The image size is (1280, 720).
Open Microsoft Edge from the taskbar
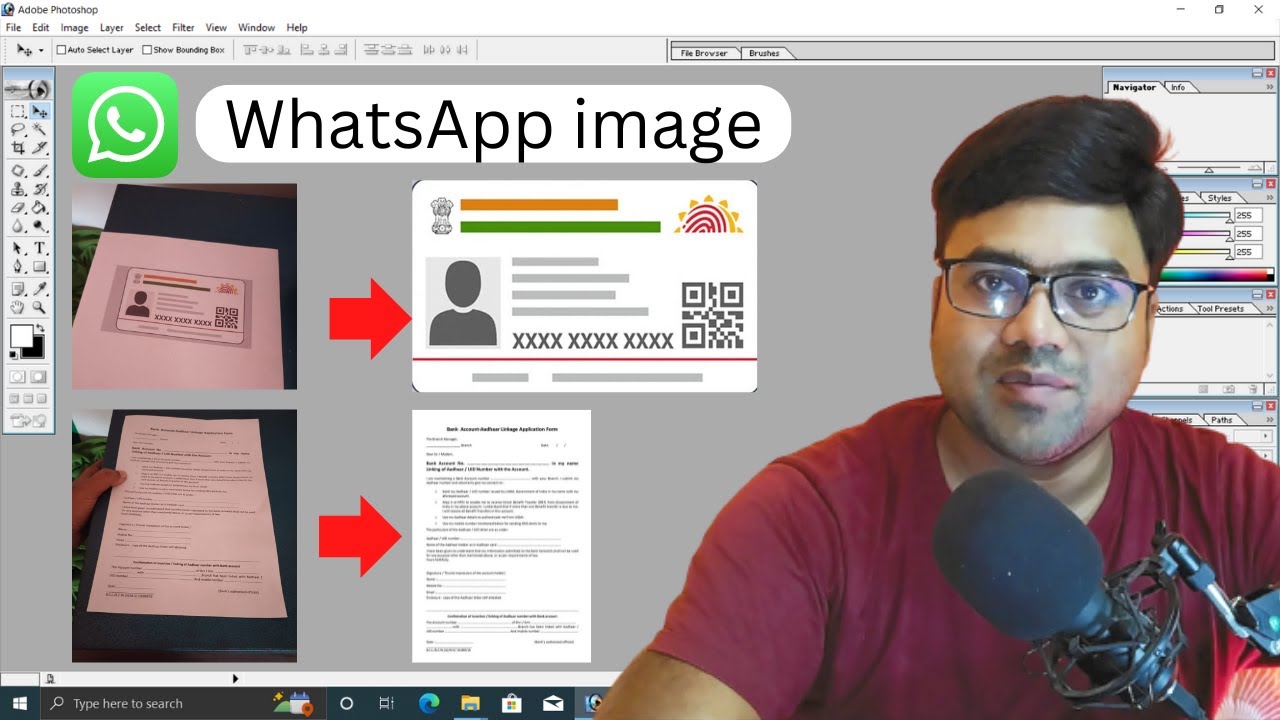click(x=429, y=703)
